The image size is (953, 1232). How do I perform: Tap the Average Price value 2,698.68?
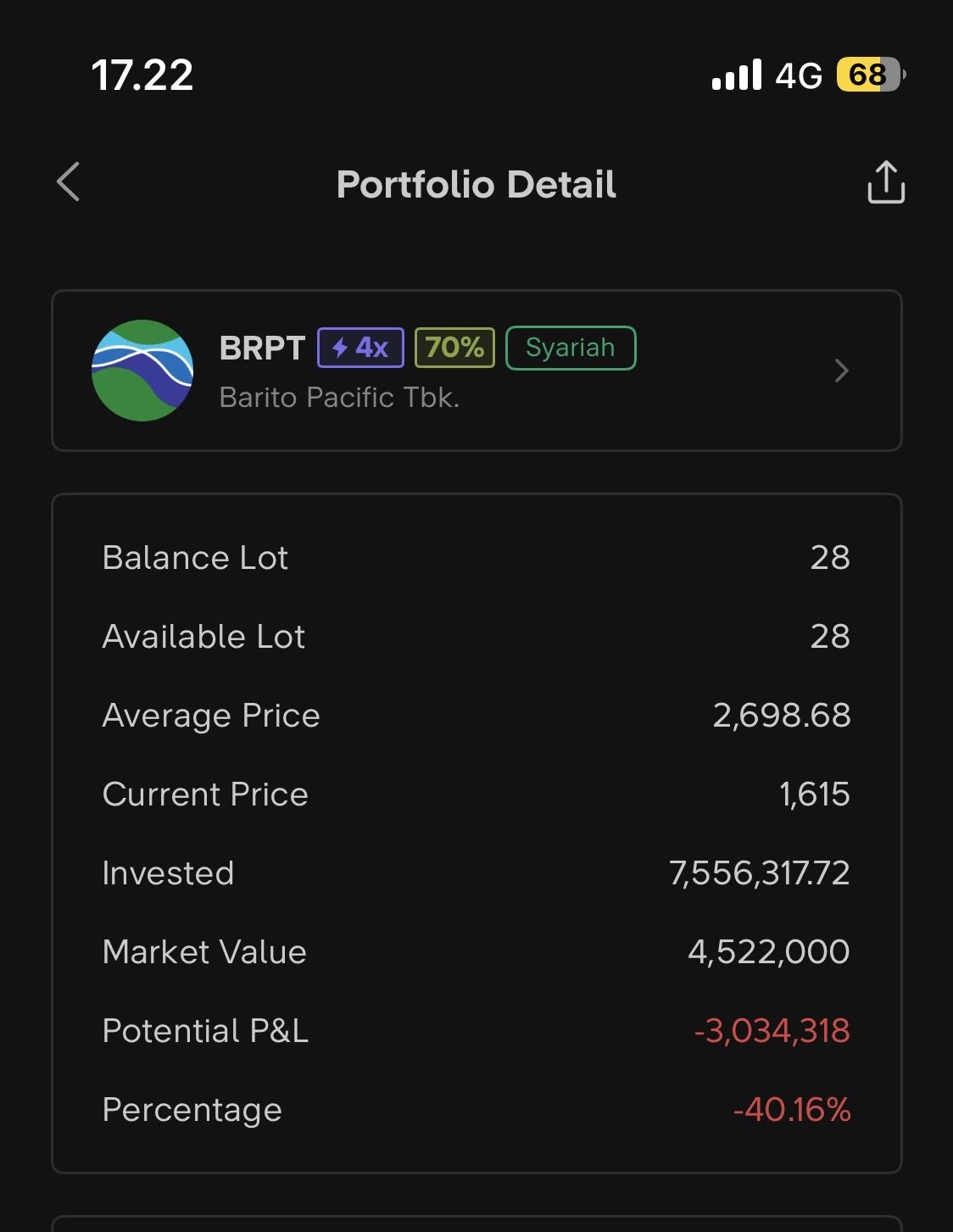click(x=782, y=715)
